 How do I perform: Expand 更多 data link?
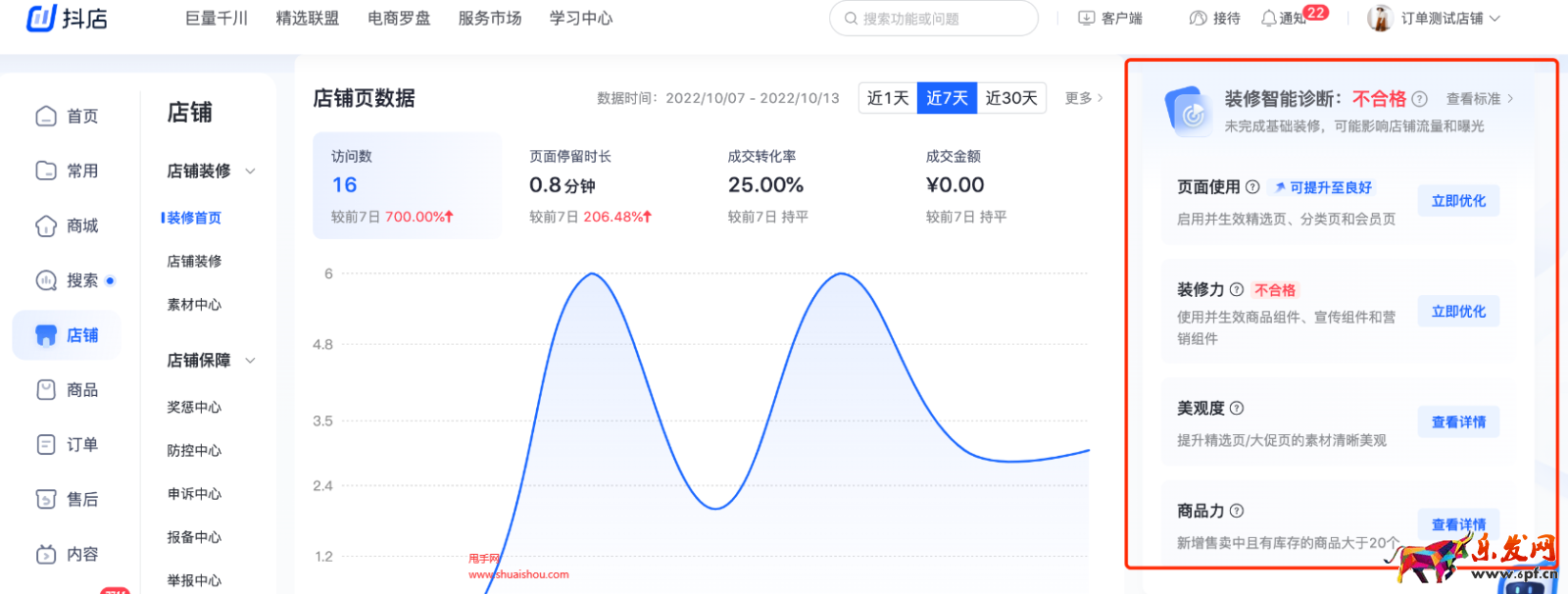(x=1084, y=98)
